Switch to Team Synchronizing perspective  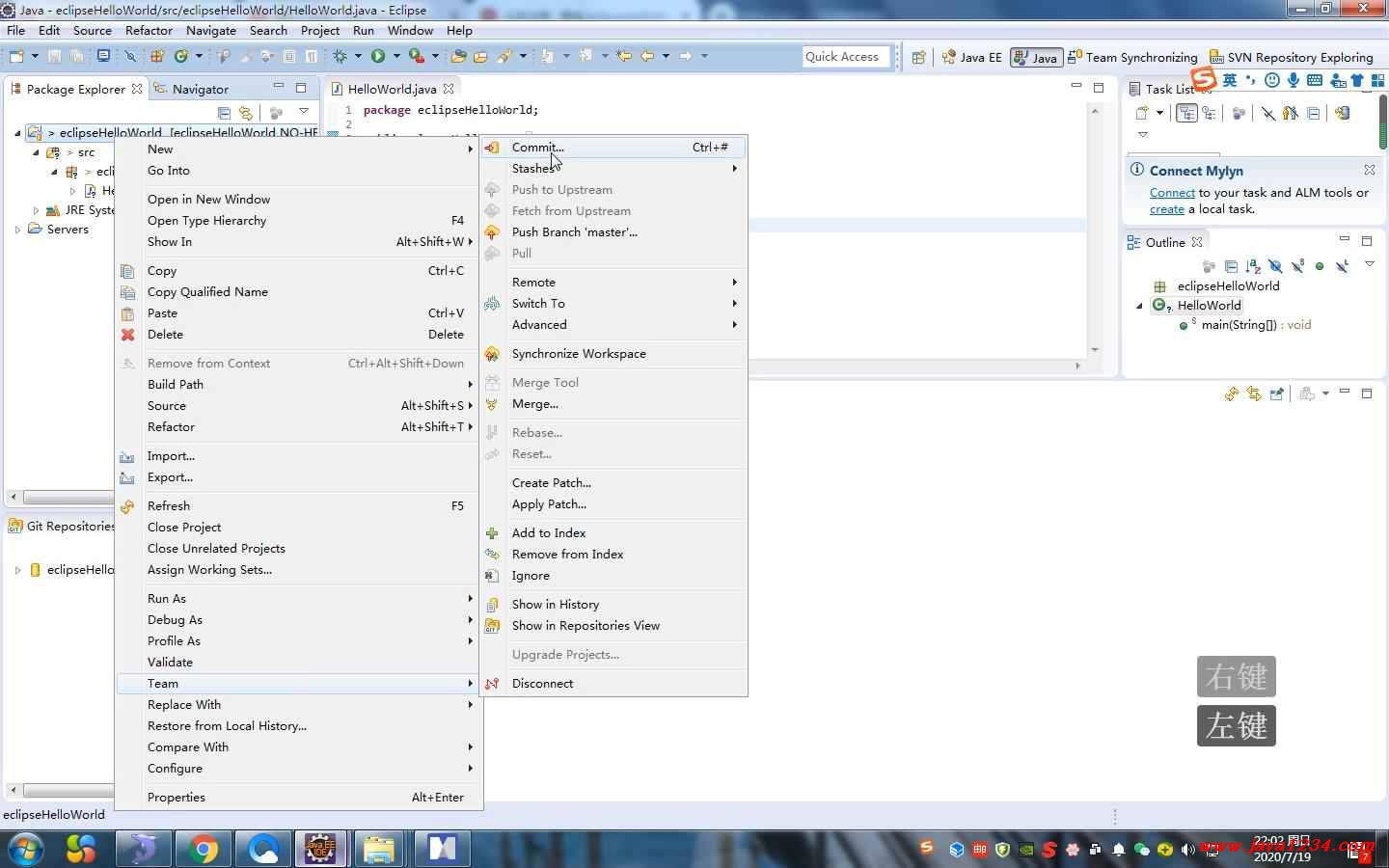tap(1132, 57)
